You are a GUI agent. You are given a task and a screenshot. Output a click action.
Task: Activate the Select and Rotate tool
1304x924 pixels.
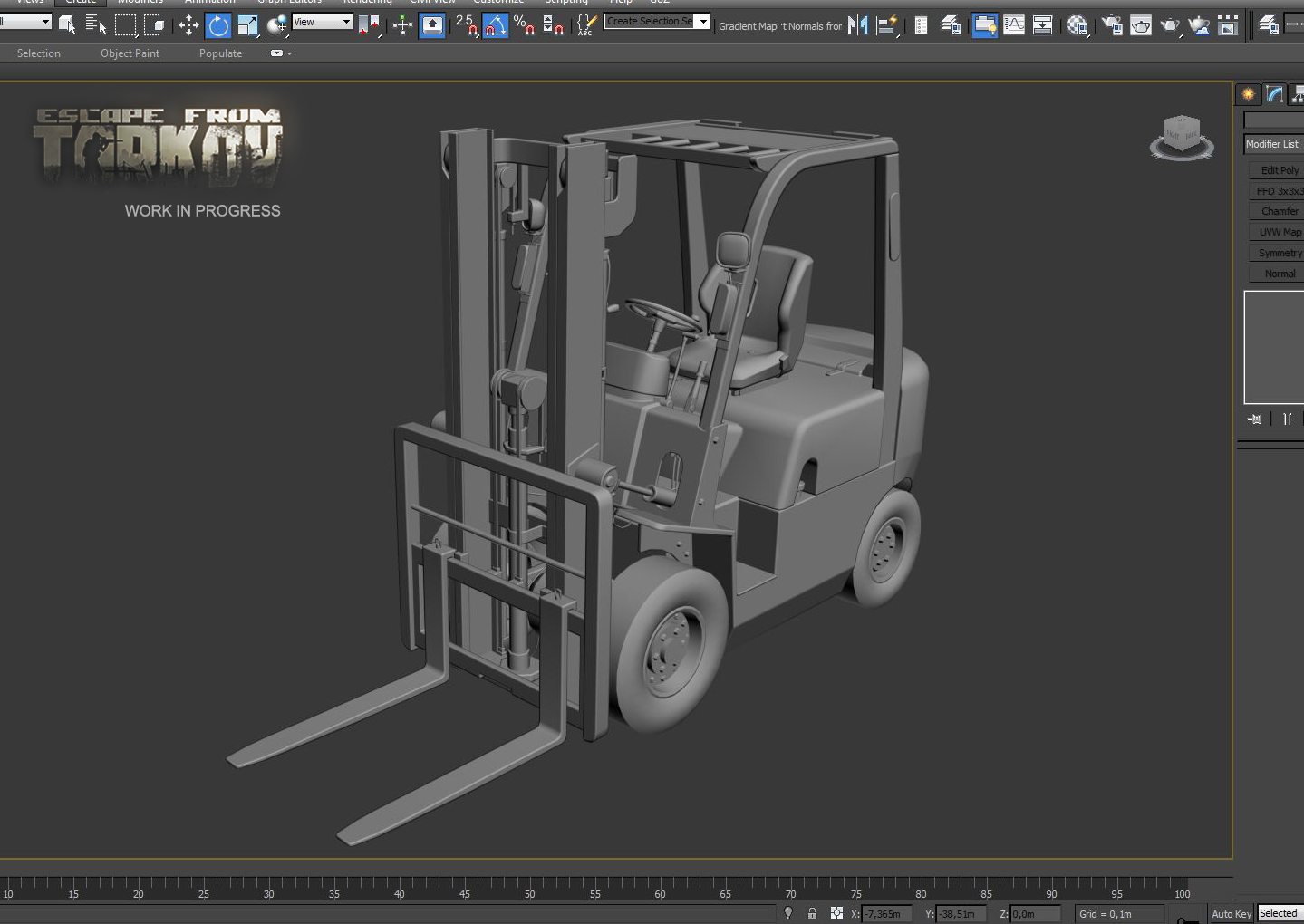click(218, 25)
